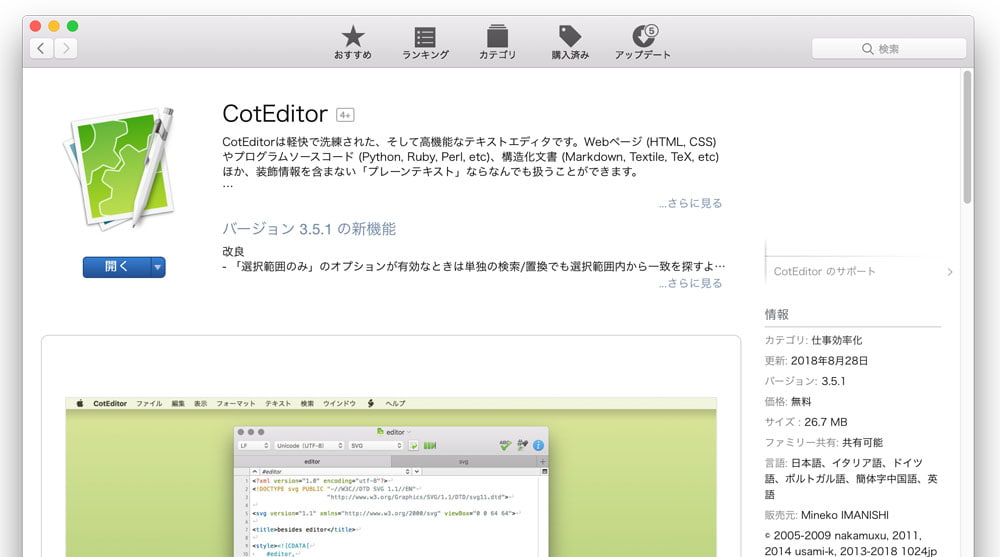
Task: Click the ファミリー共有: 共有可能 info row
Action: coord(824,442)
